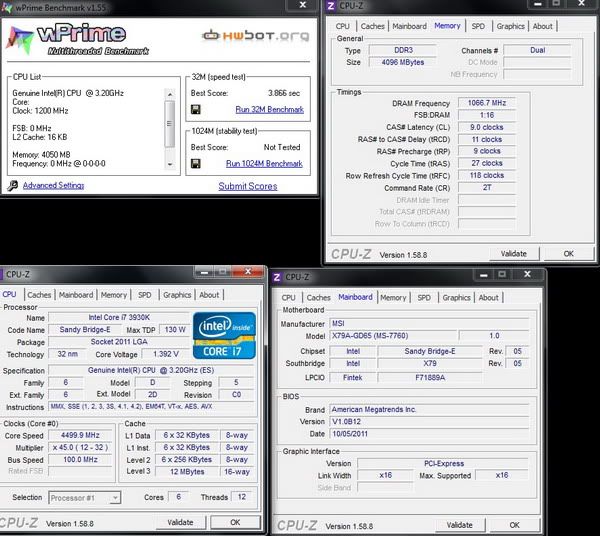This screenshot has height=536, width=600.
Task: Open Memory tab in processor window
Action: [x=114, y=295]
